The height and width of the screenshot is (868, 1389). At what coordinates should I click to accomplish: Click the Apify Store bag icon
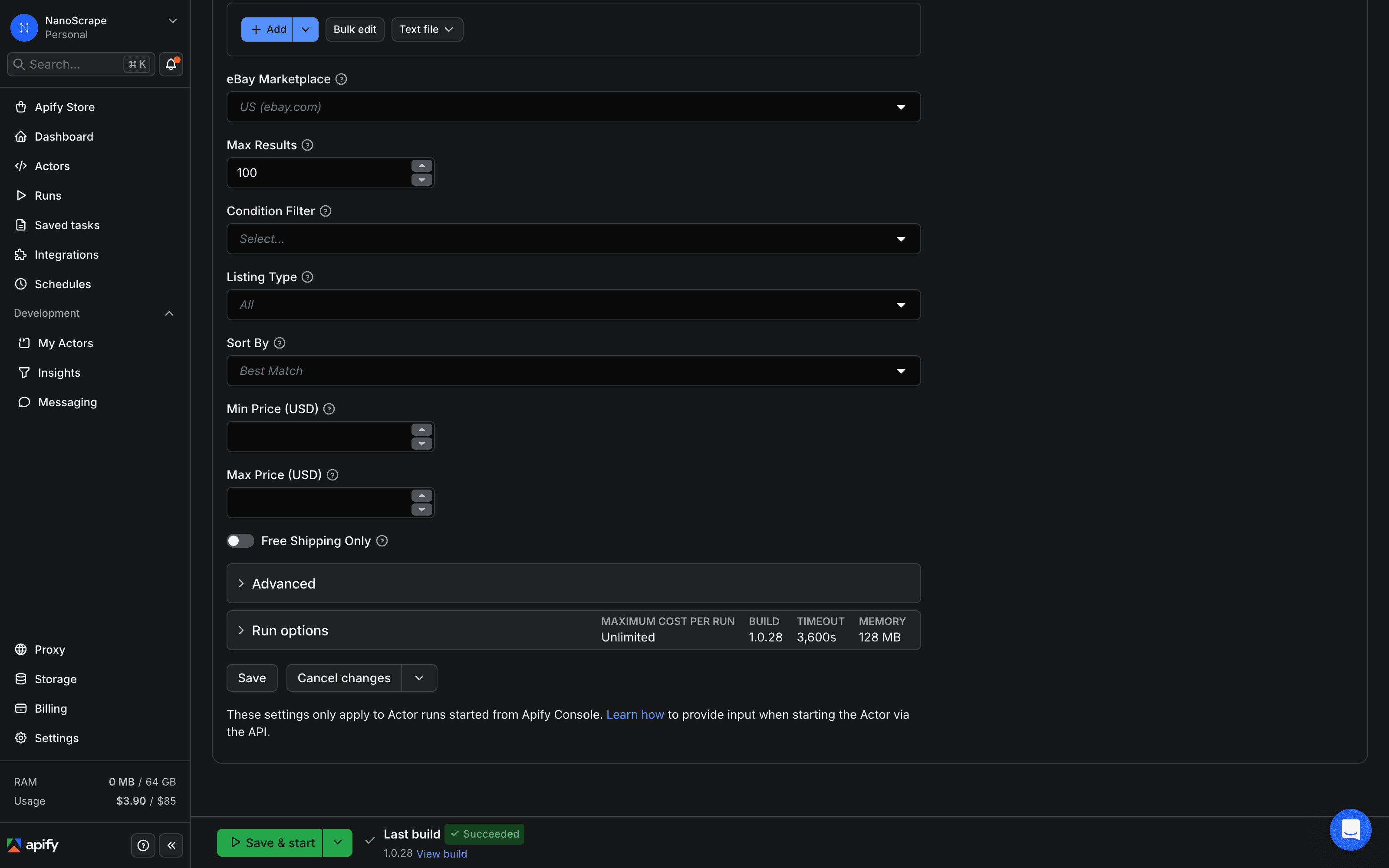pos(21,107)
